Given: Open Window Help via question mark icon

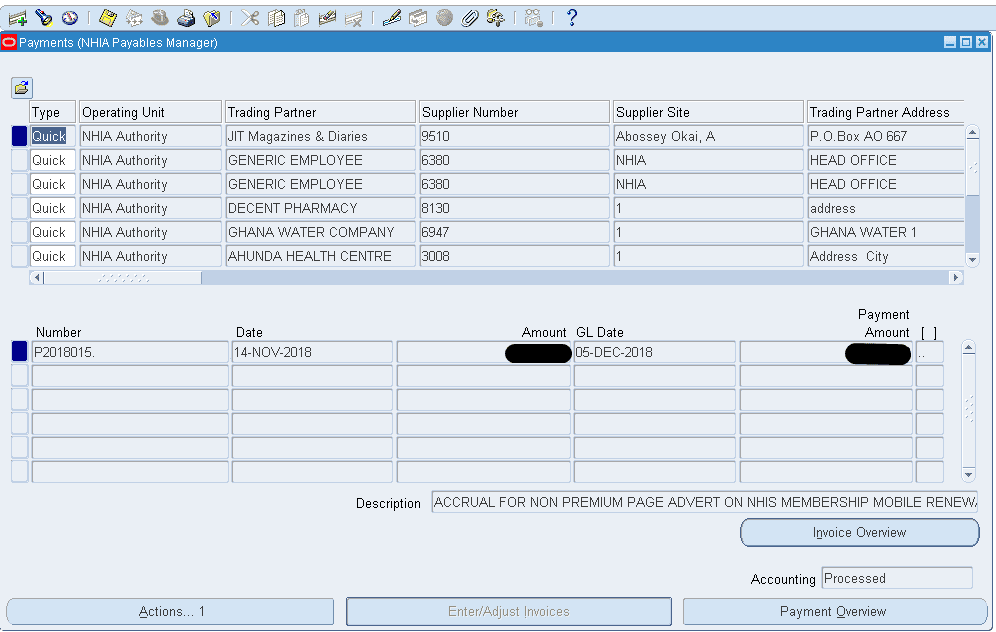Looking at the screenshot, I should pyautogui.click(x=571, y=18).
